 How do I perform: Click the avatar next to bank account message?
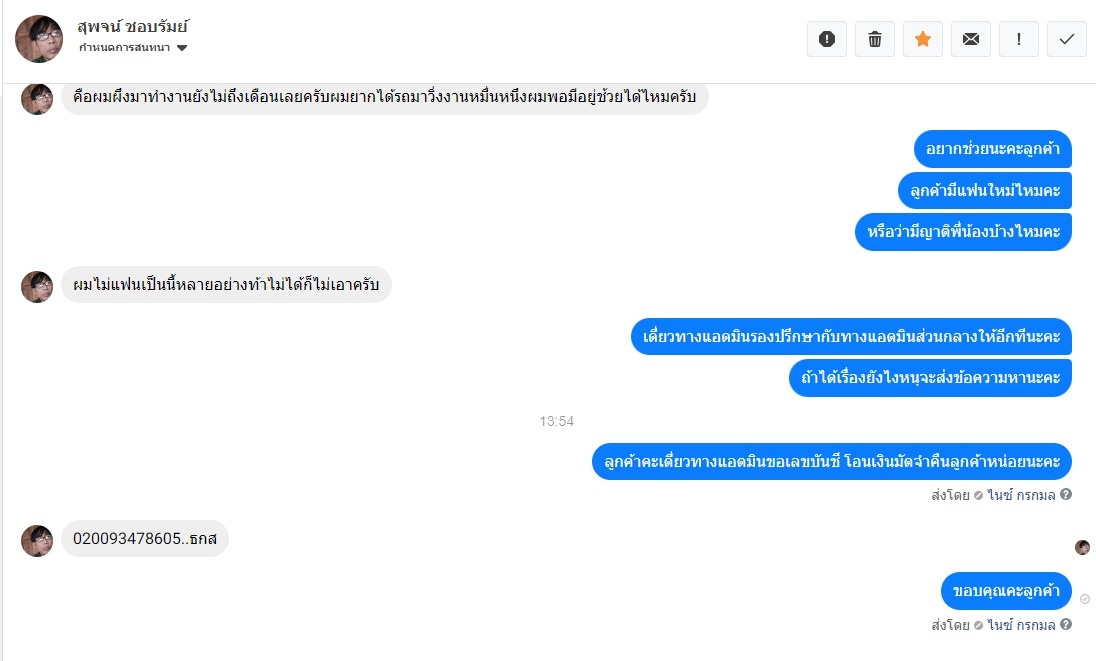click(37, 541)
